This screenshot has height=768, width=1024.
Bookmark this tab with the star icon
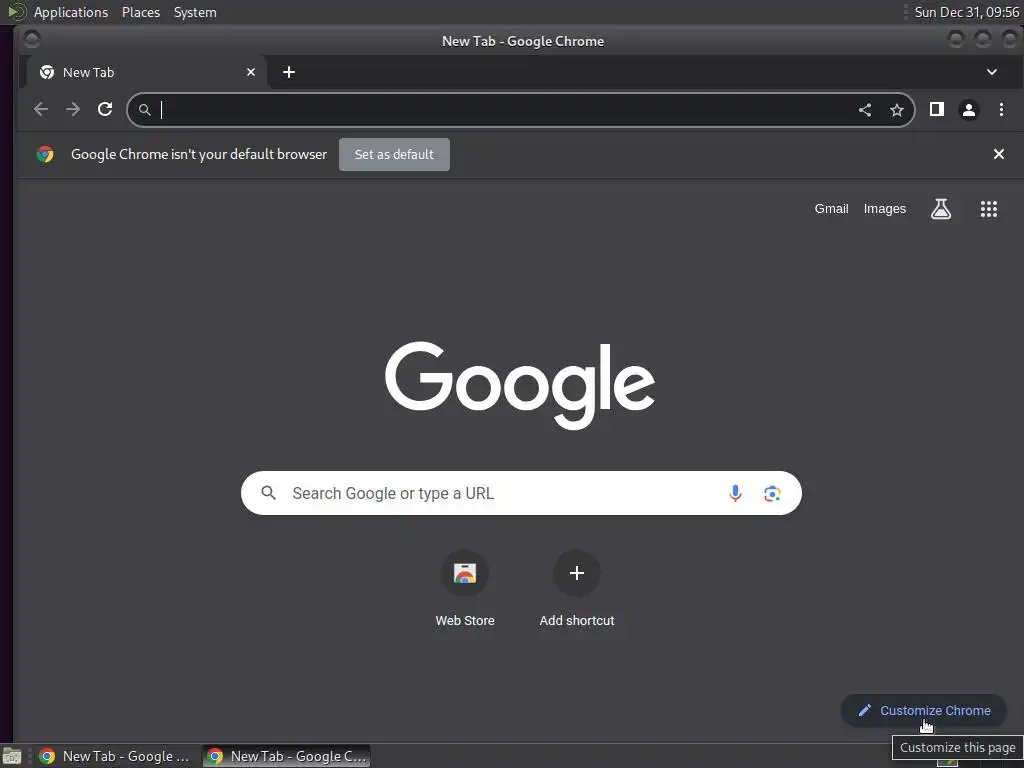(x=897, y=110)
